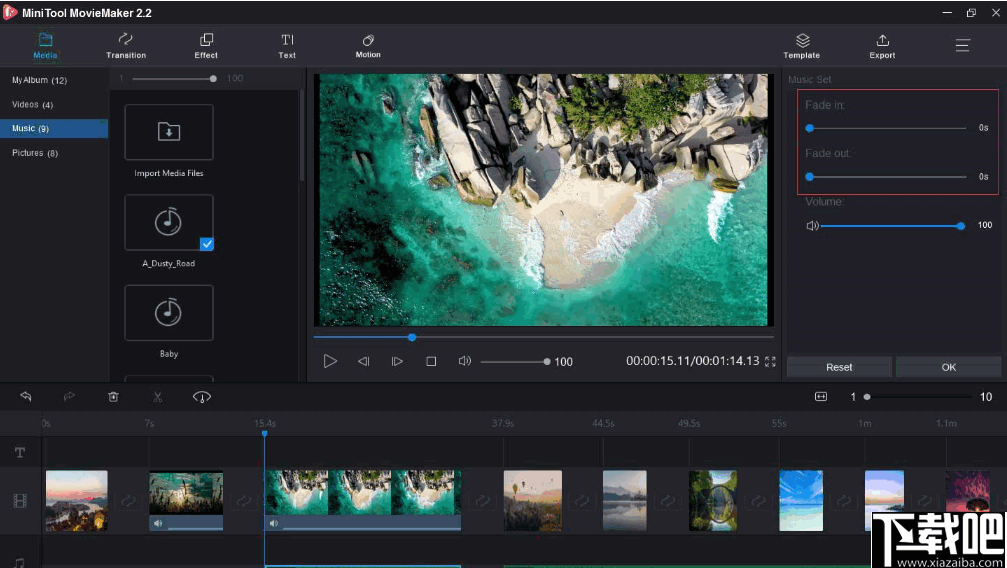
Task: Open the Effect tab
Action: click(206, 46)
